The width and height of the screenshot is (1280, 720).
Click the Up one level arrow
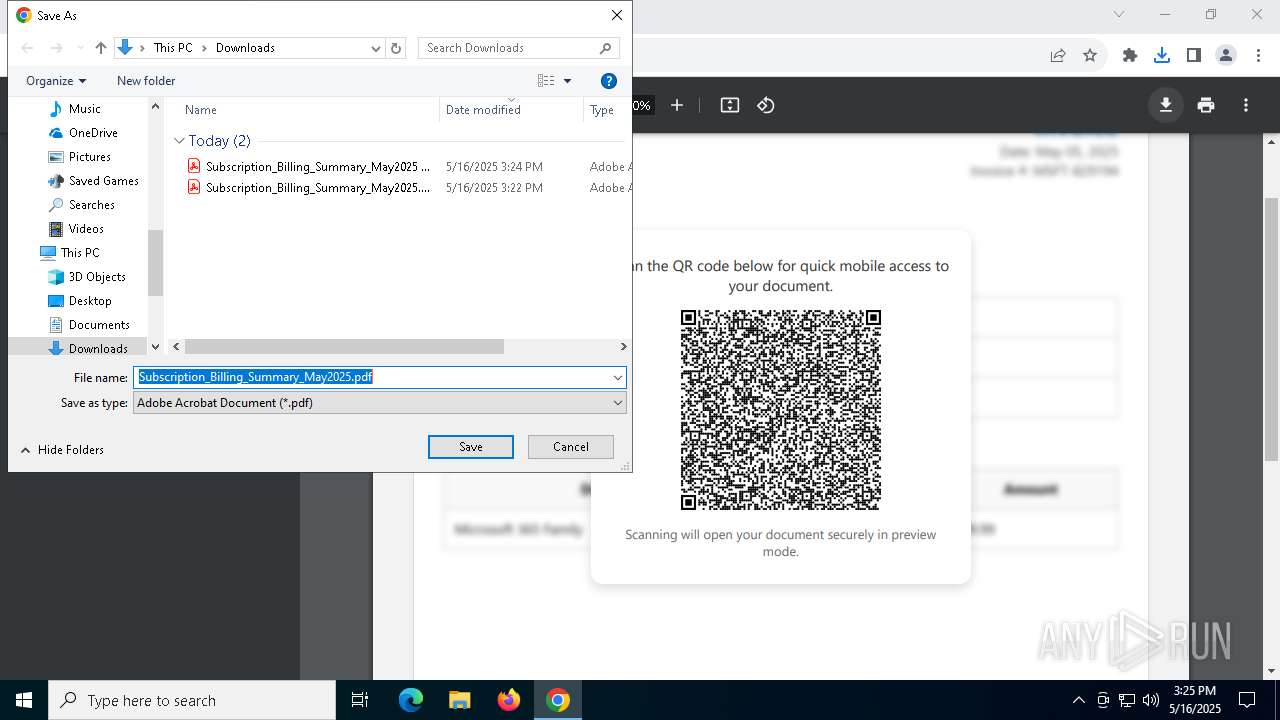101,48
